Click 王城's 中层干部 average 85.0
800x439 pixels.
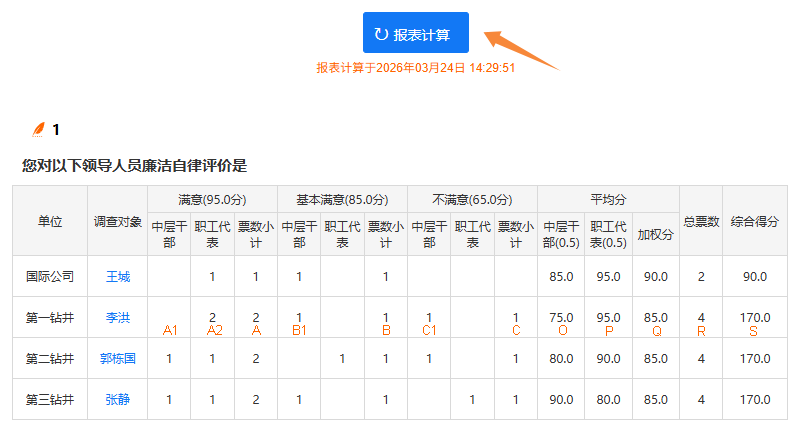tap(561, 277)
